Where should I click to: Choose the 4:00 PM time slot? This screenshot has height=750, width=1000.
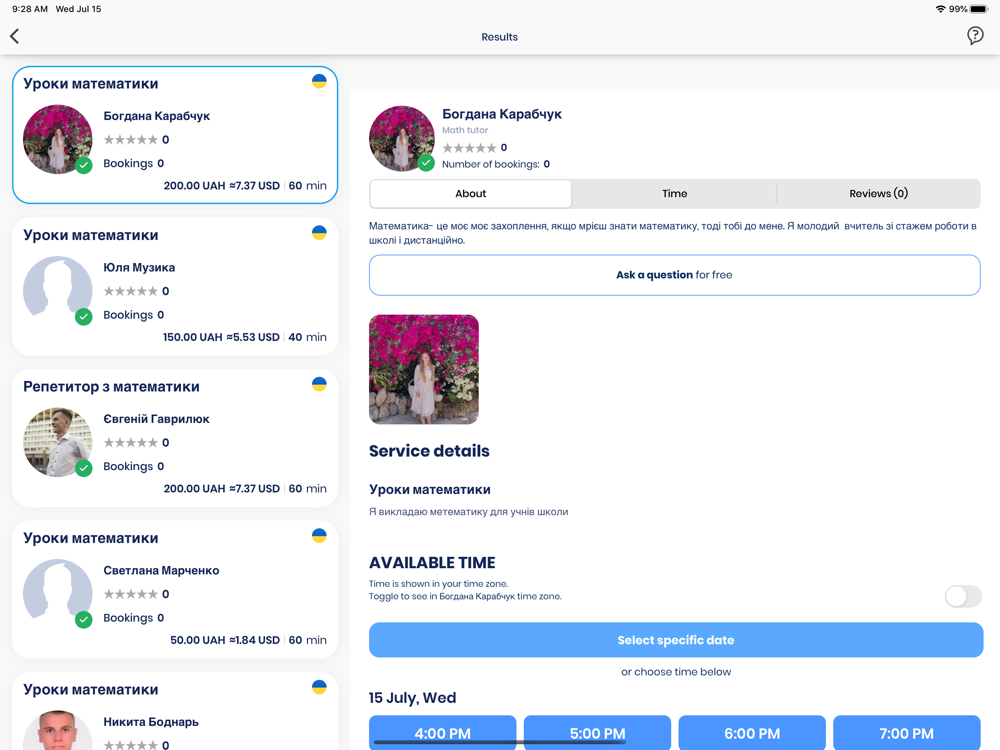(x=443, y=733)
